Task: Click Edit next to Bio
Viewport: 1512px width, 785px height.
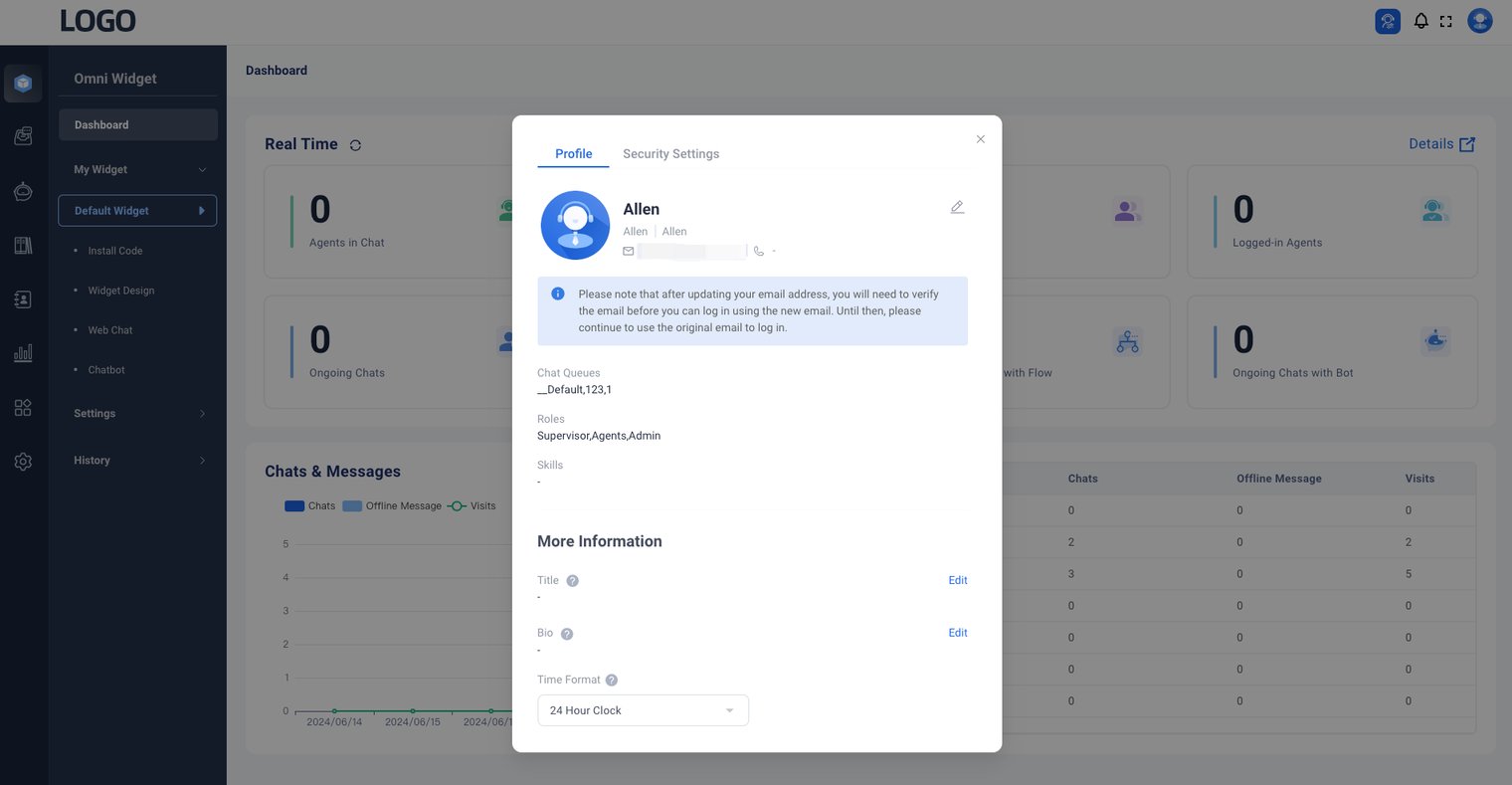Action: click(x=957, y=633)
